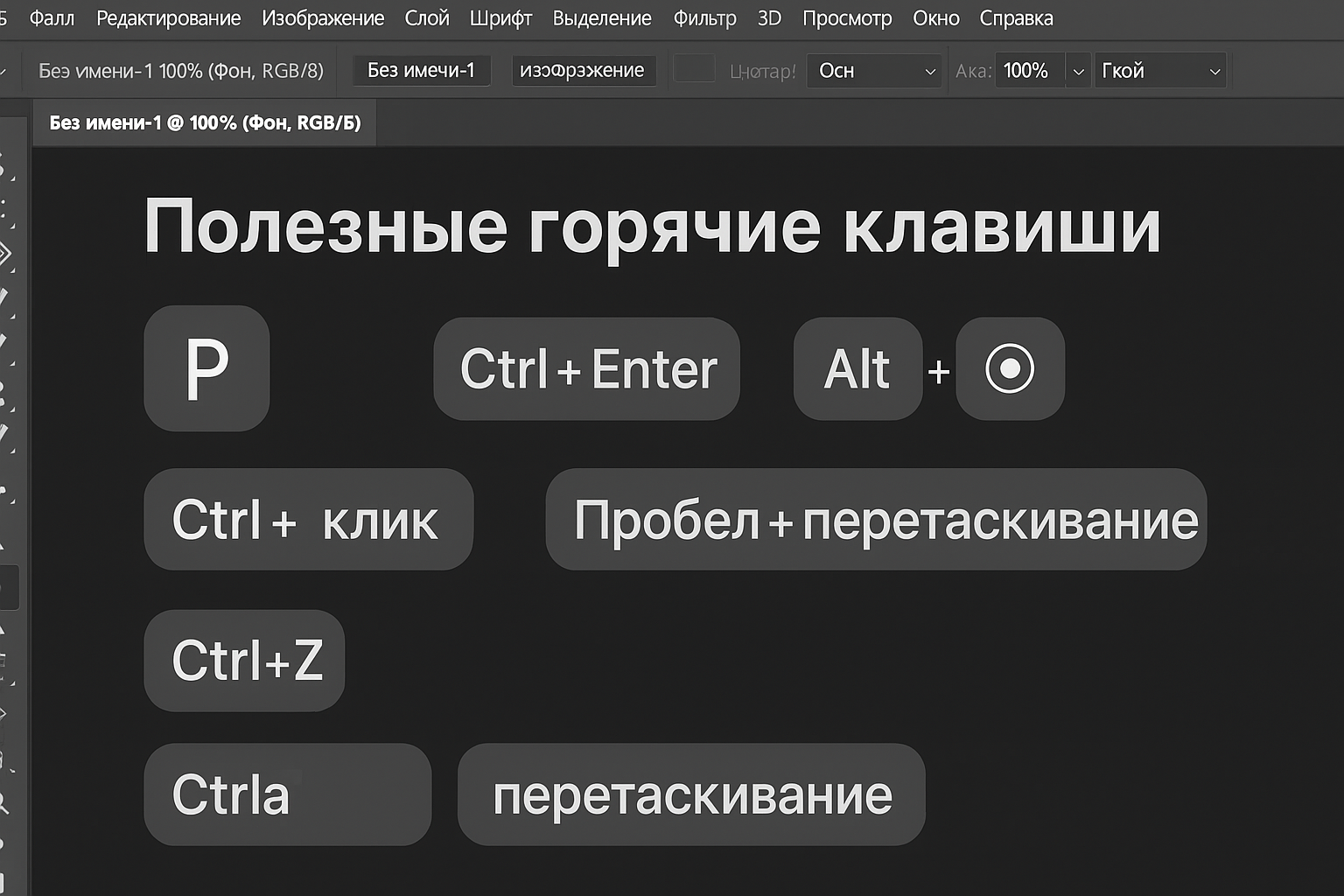Click the circle target icon chip next to Alt
The width and height of the screenshot is (1344, 896).
pyautogui.click(x=1010, y=368)
